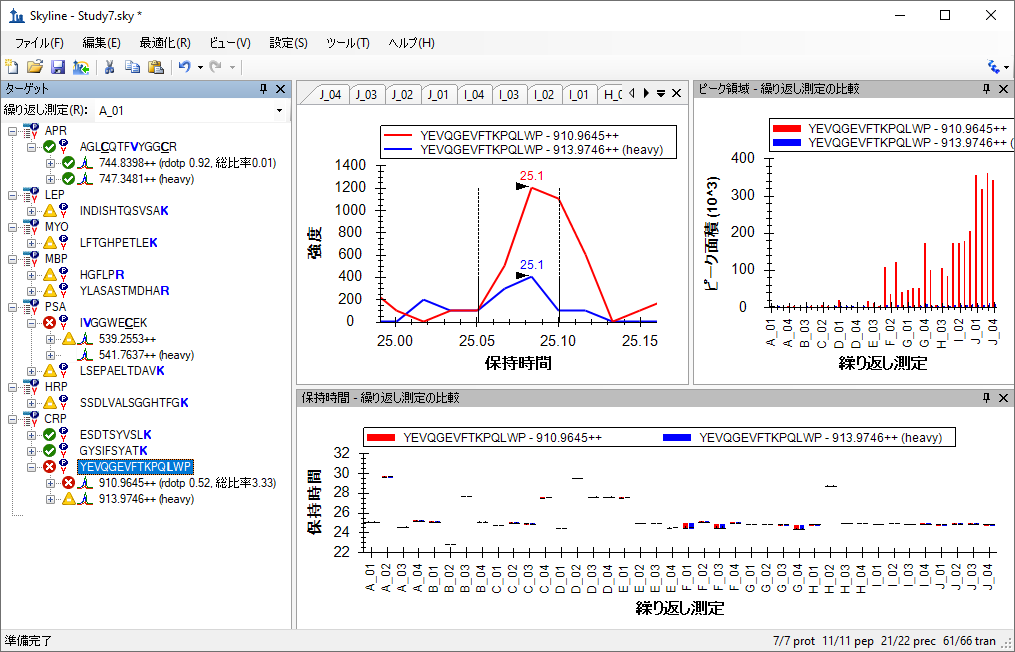Switch to the J_03 chromatogram tab

(x=366, y=95)
